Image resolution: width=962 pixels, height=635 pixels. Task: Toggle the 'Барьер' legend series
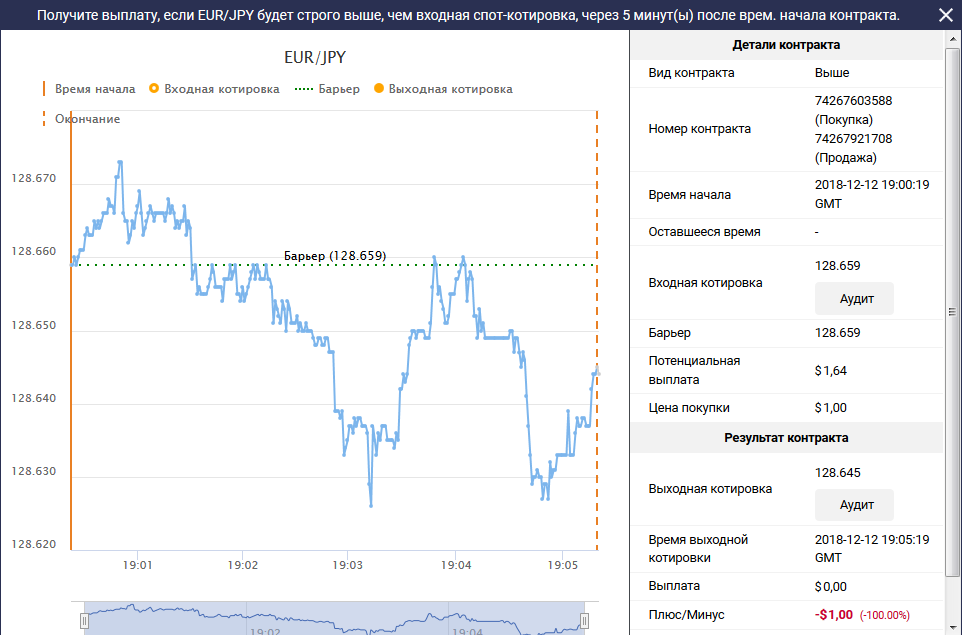coord(339,89)
